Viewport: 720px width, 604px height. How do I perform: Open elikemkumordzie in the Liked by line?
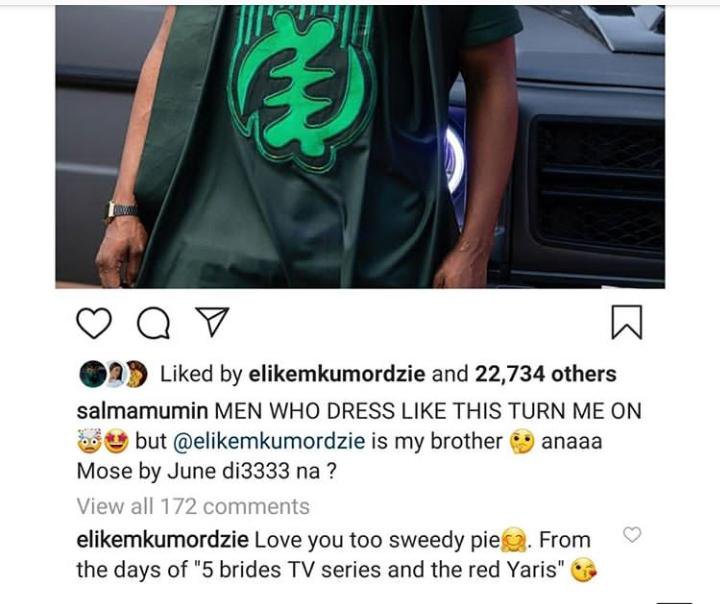pos(337,374)
